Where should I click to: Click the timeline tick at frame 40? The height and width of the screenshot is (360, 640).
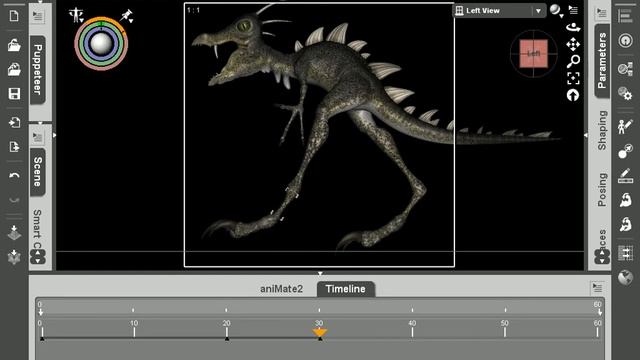[x=412, y=332]
